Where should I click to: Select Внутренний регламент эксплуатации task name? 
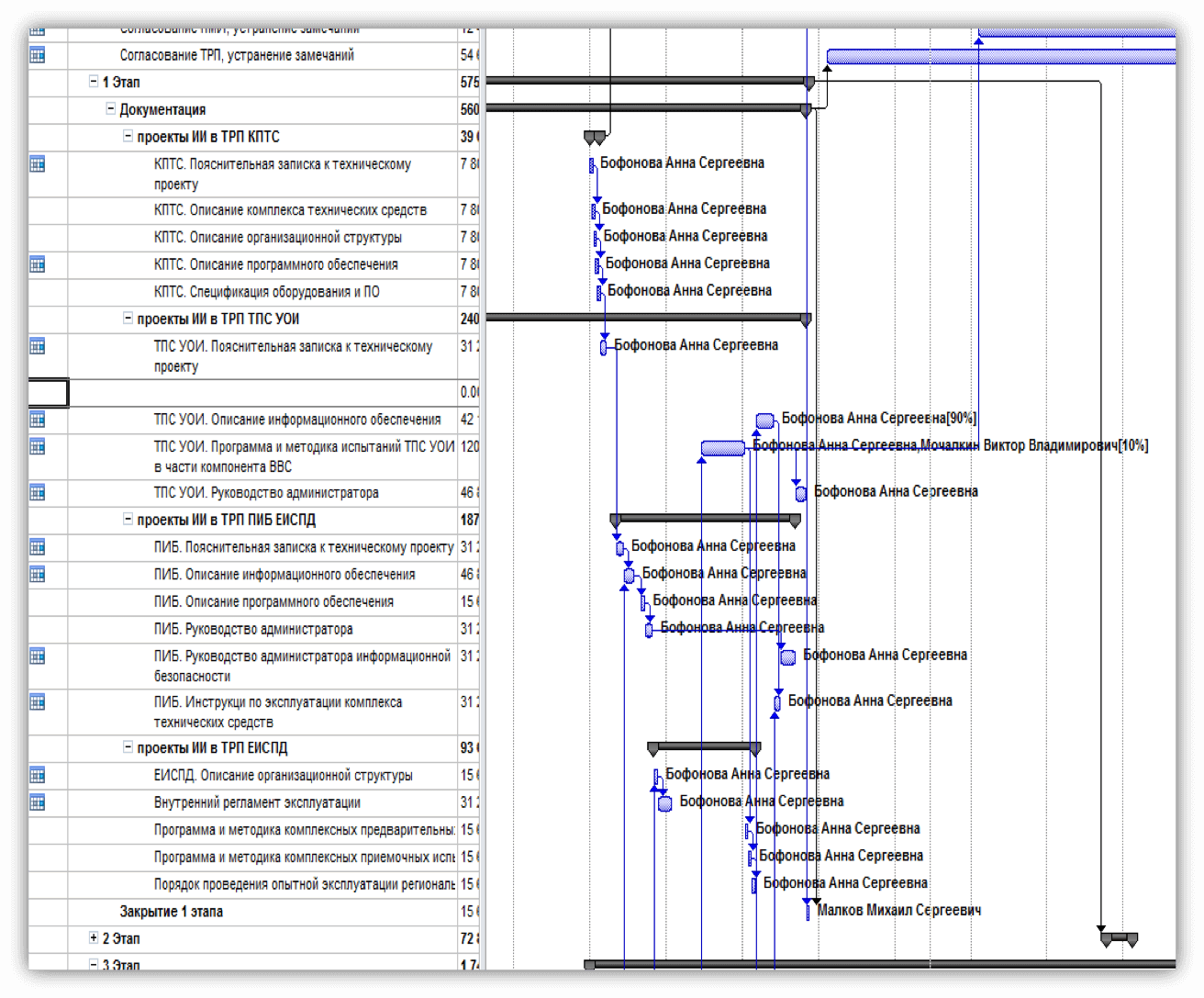point(257,802)
